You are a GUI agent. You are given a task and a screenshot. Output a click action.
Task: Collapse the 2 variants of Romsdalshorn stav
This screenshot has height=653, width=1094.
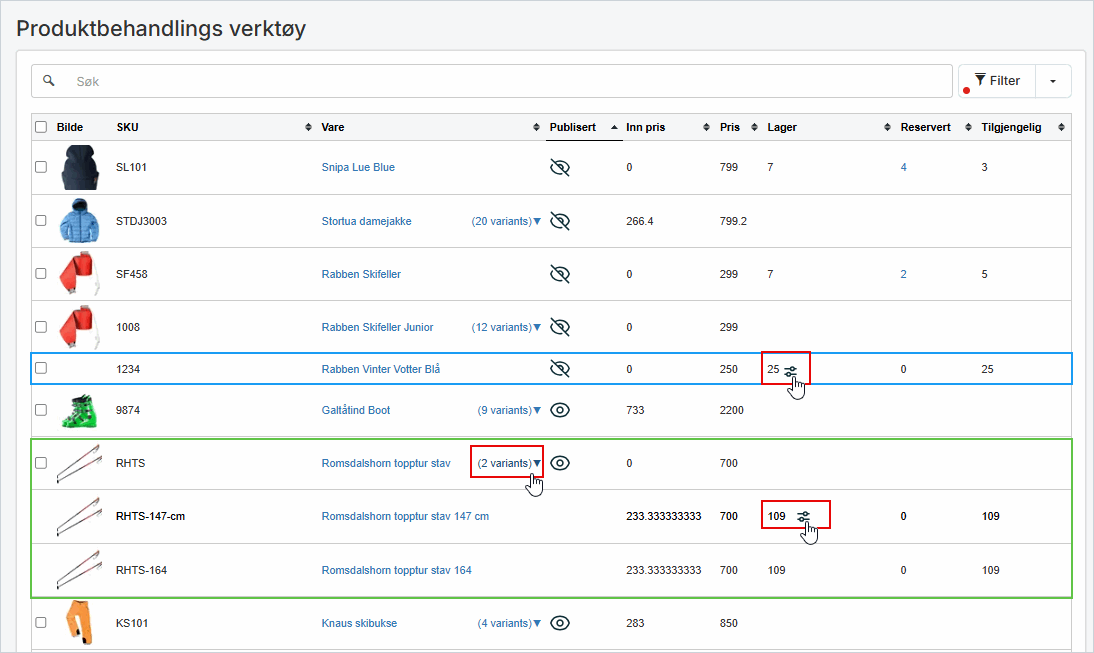pos(508,463)
